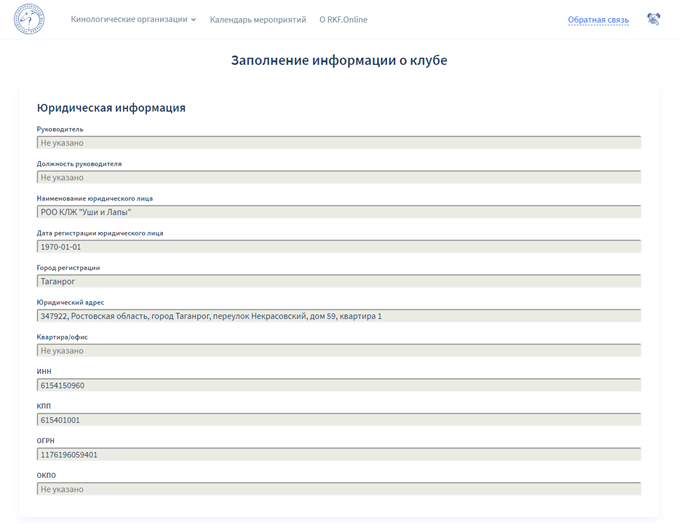
Task: Select the field containing РОО КЛЖ "Уши и Лапы"
Action: pyautogui.click(x=338, y=212)
